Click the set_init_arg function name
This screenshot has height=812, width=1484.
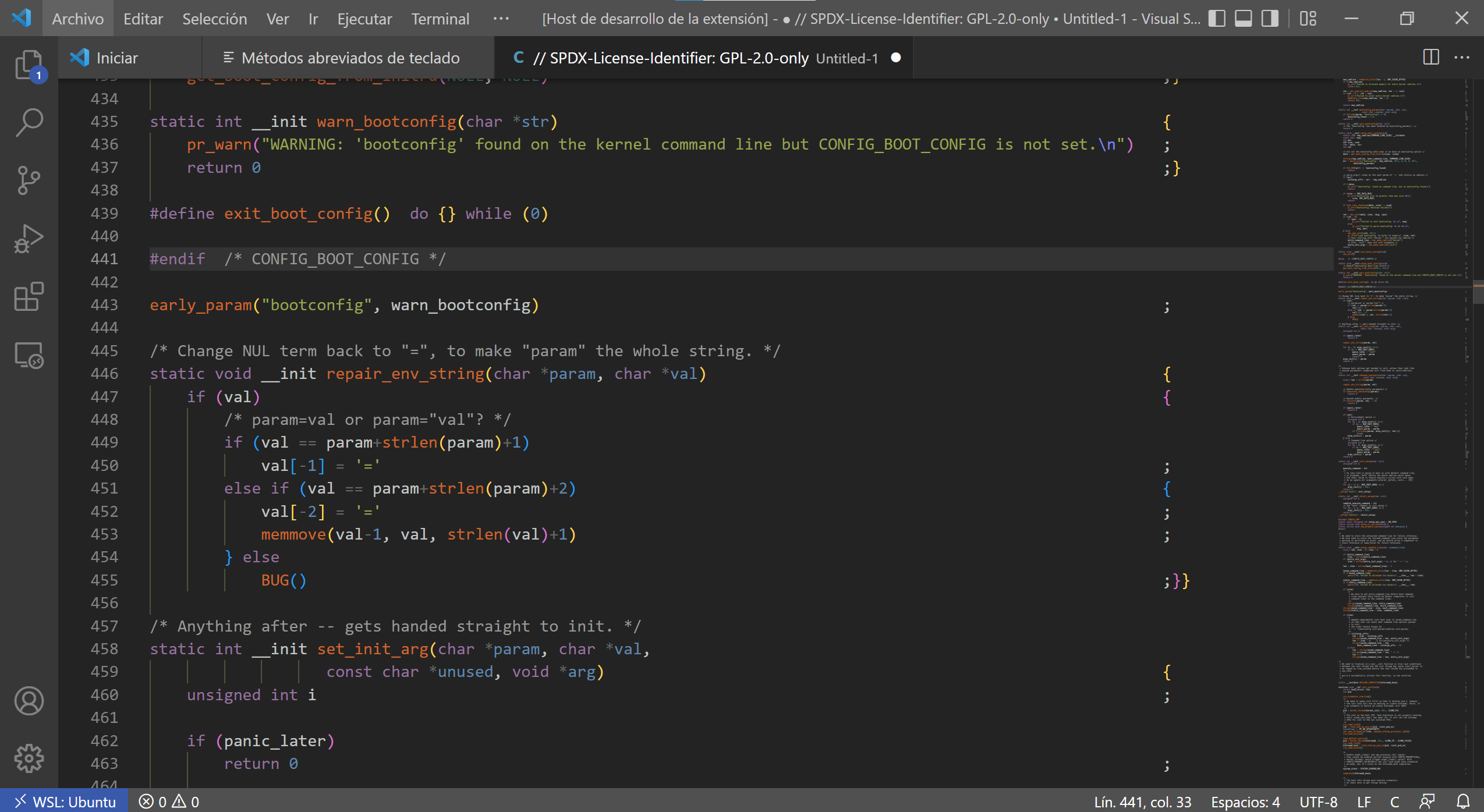pos(373,649)
